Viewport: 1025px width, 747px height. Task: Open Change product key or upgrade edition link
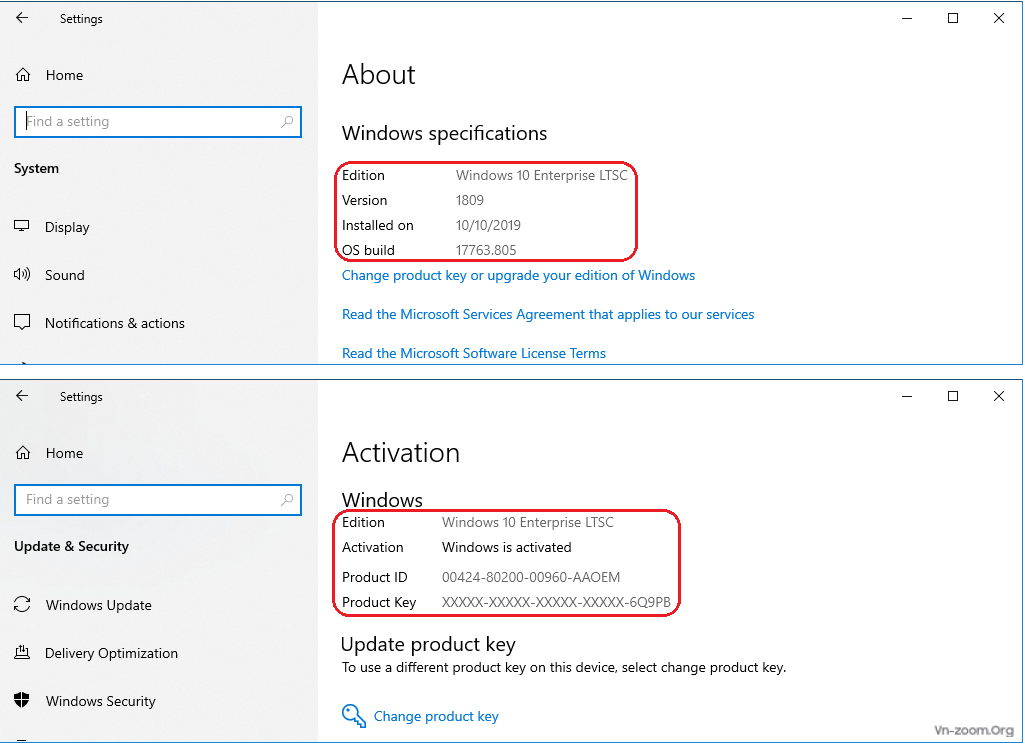(x=518, y=275)
